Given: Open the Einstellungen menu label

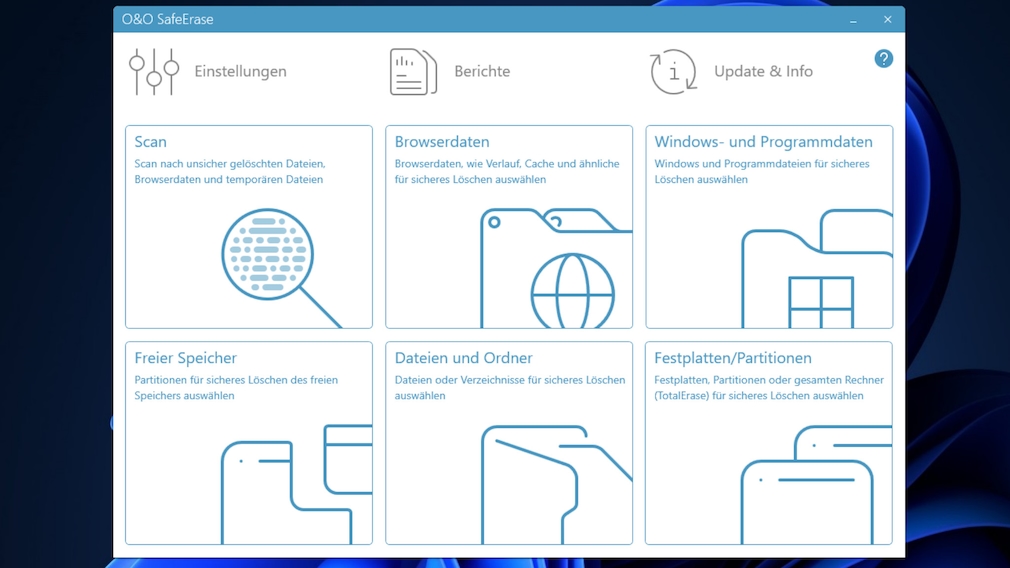Looking at the screenshot, I should click(x=240, y=71).
